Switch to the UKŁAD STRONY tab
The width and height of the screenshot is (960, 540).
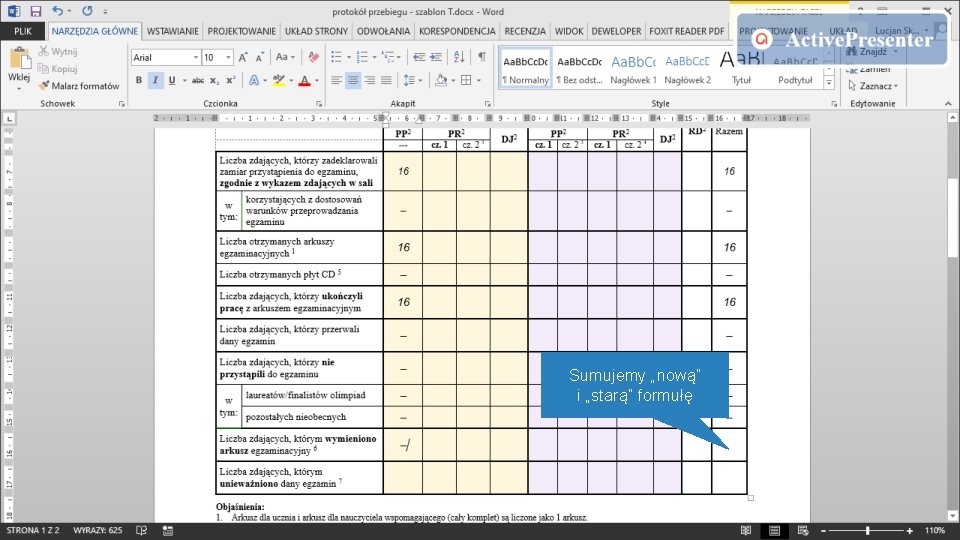pos(317,31)
